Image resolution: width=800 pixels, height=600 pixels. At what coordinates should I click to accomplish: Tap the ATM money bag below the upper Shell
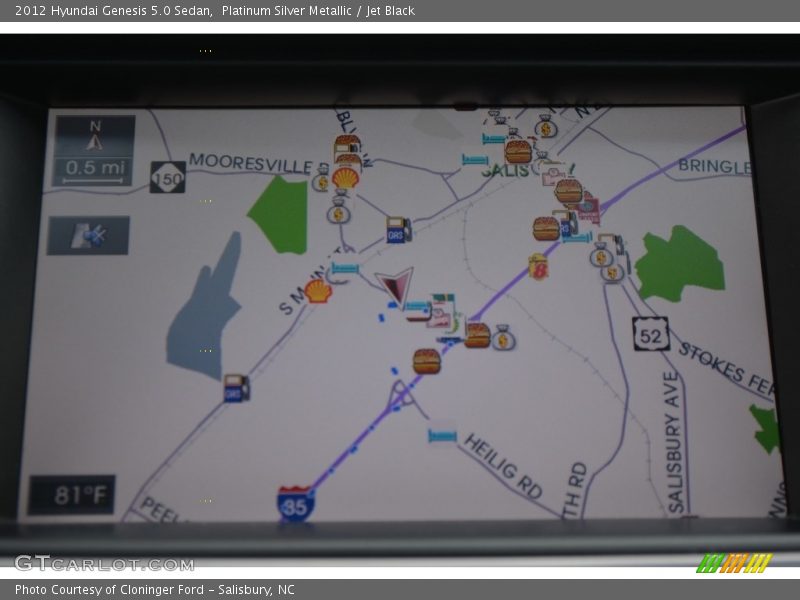[339, 211]
